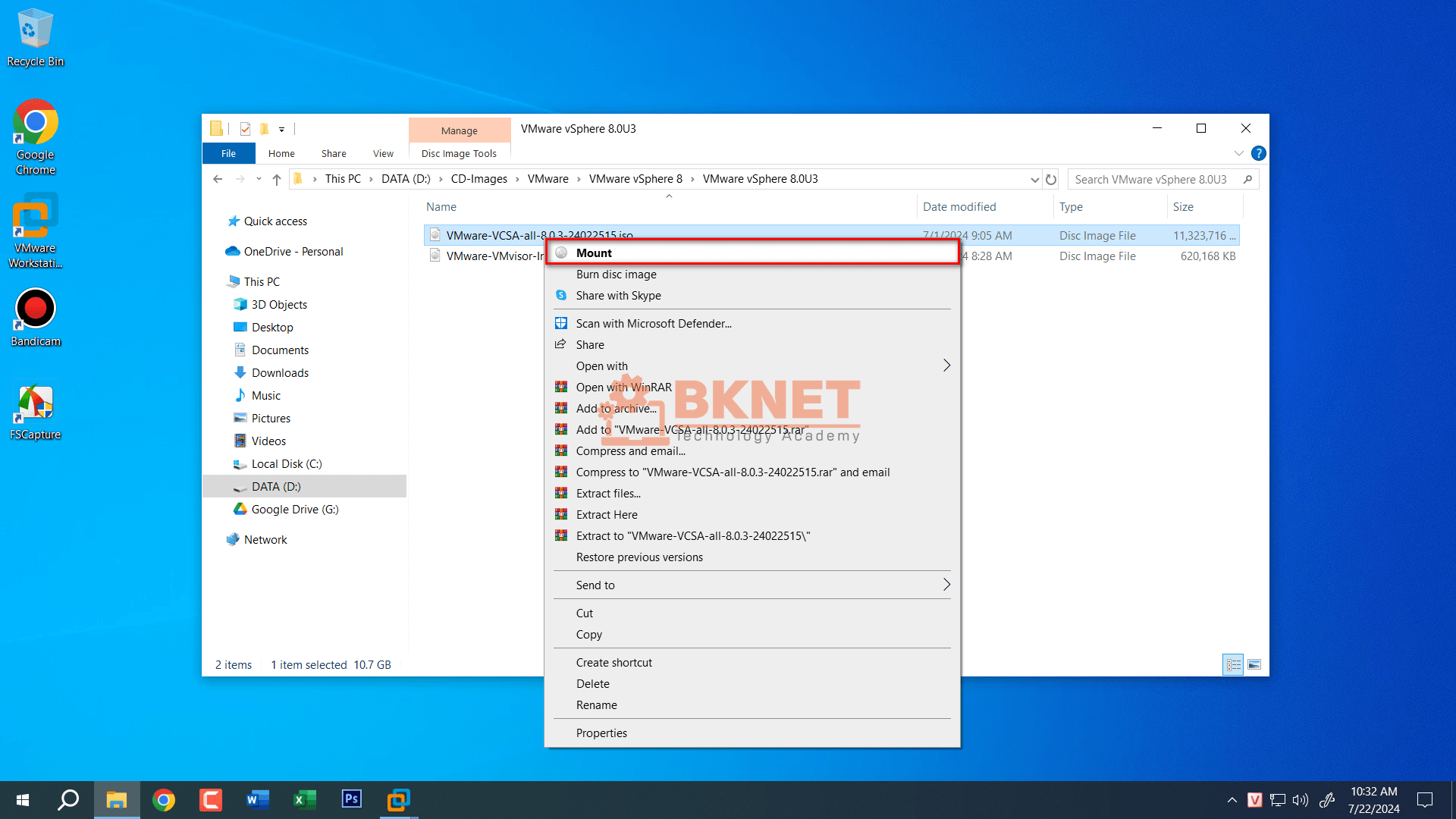
Task: Click the back navigation arrow
Action: click(218, 180)
